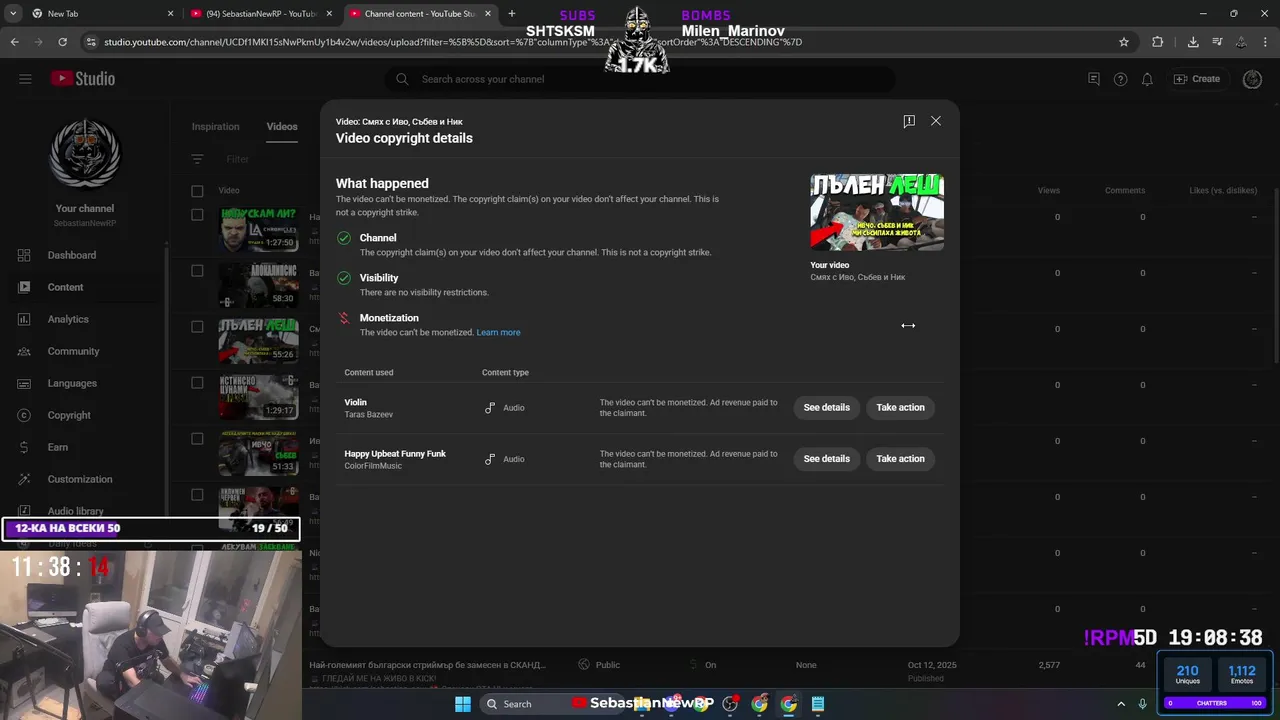Open the notifications bell
Image resolution: width=1280 pixels, height=720 pixels.
click(x=1148, y=79)
